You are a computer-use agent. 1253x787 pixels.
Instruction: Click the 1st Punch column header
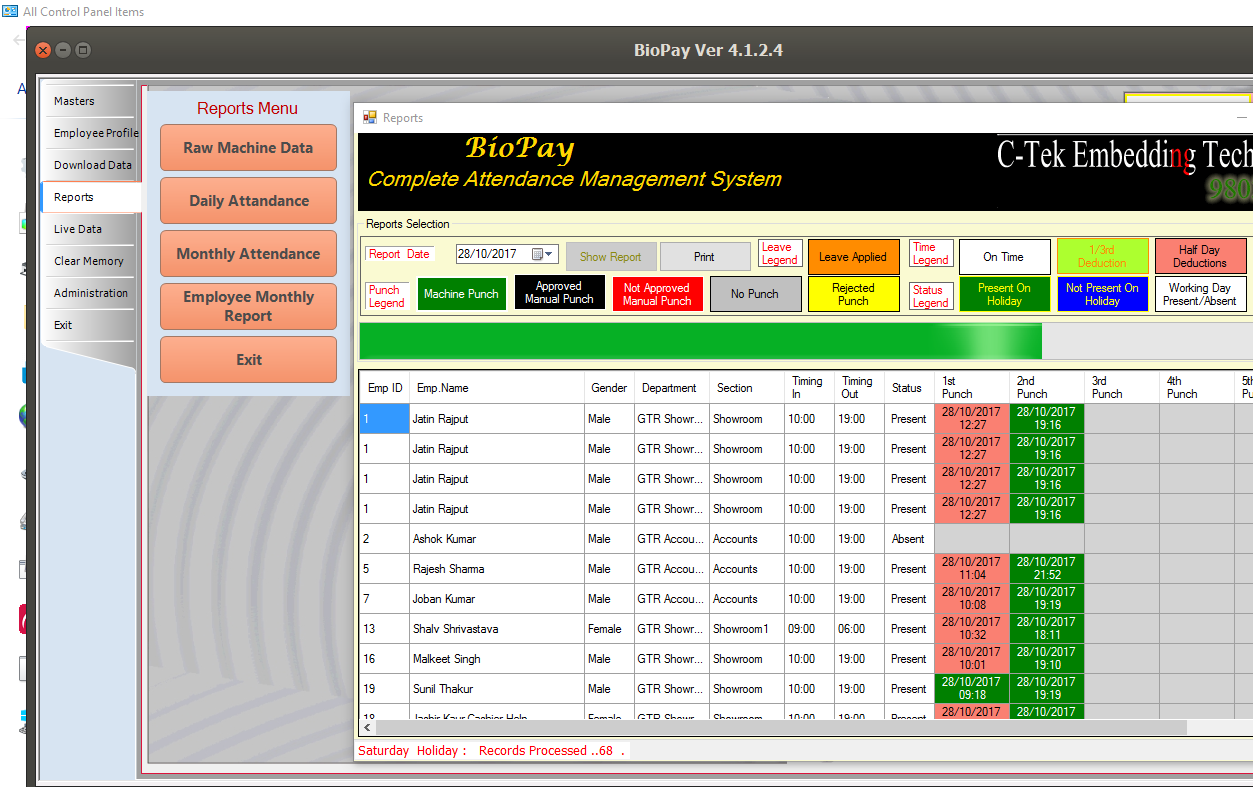click(x=972, y=388)
